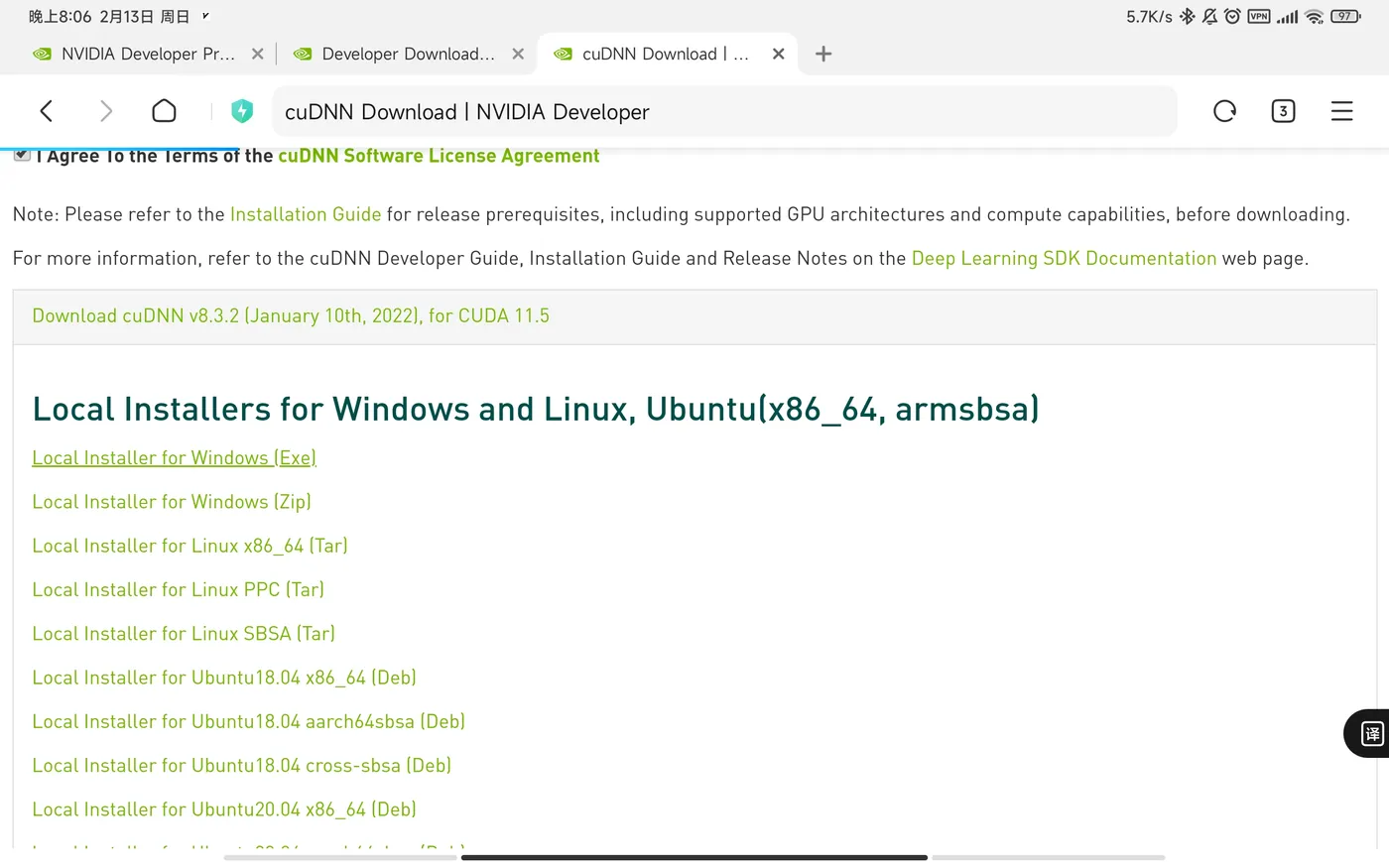The width and height of the screenshot is (1389, 868).
Task: Toggle the license agreement checkbox
Action: (22, 155)
